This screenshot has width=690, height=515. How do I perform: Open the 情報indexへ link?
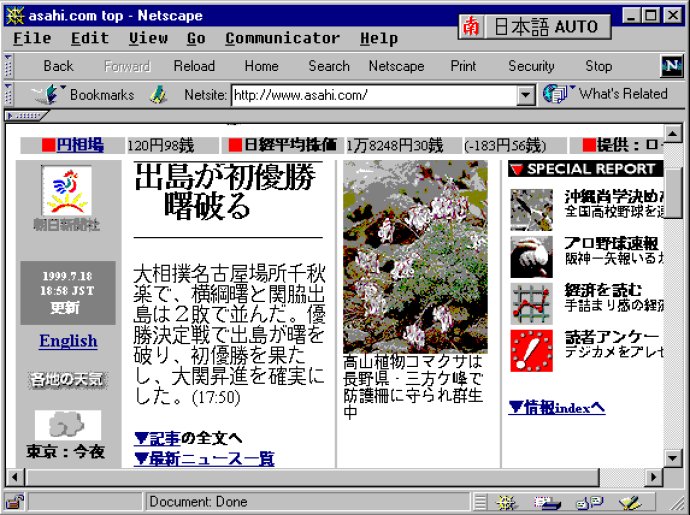[557, 407]
